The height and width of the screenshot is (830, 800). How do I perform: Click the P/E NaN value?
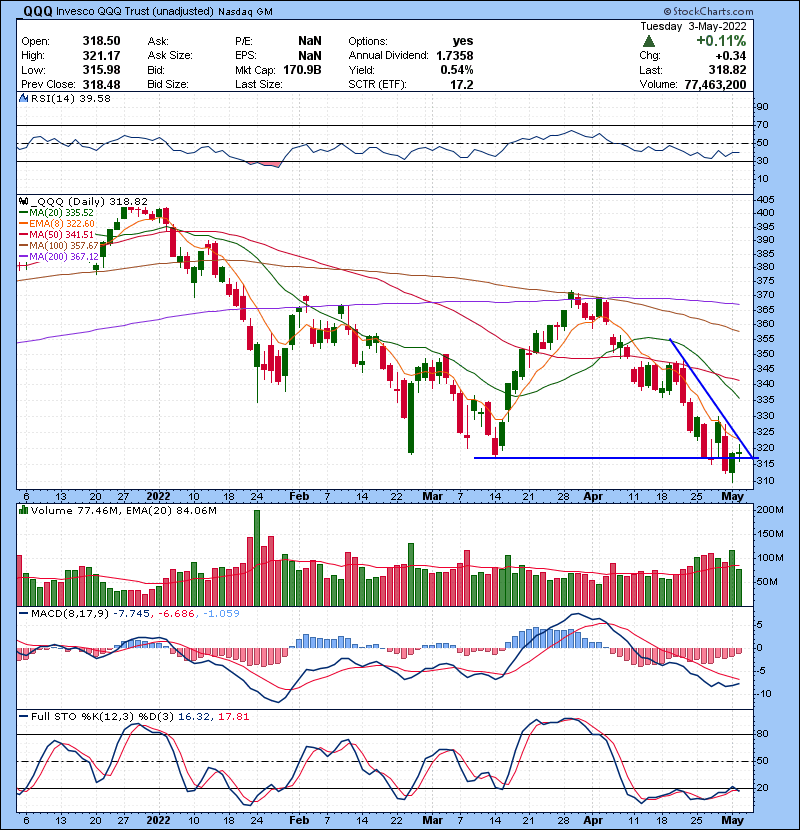(x=310, y=41)
